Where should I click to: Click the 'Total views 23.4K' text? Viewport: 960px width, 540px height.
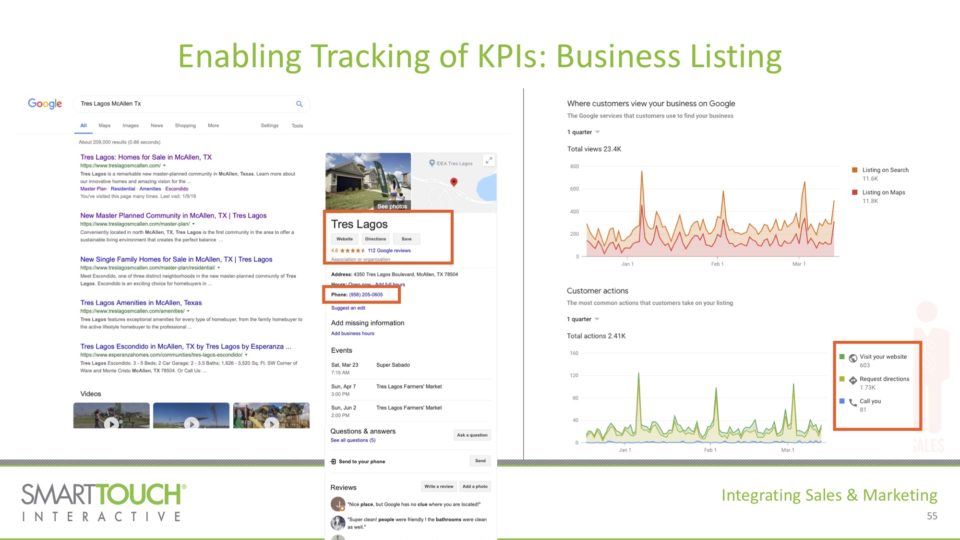pos(594,149)
